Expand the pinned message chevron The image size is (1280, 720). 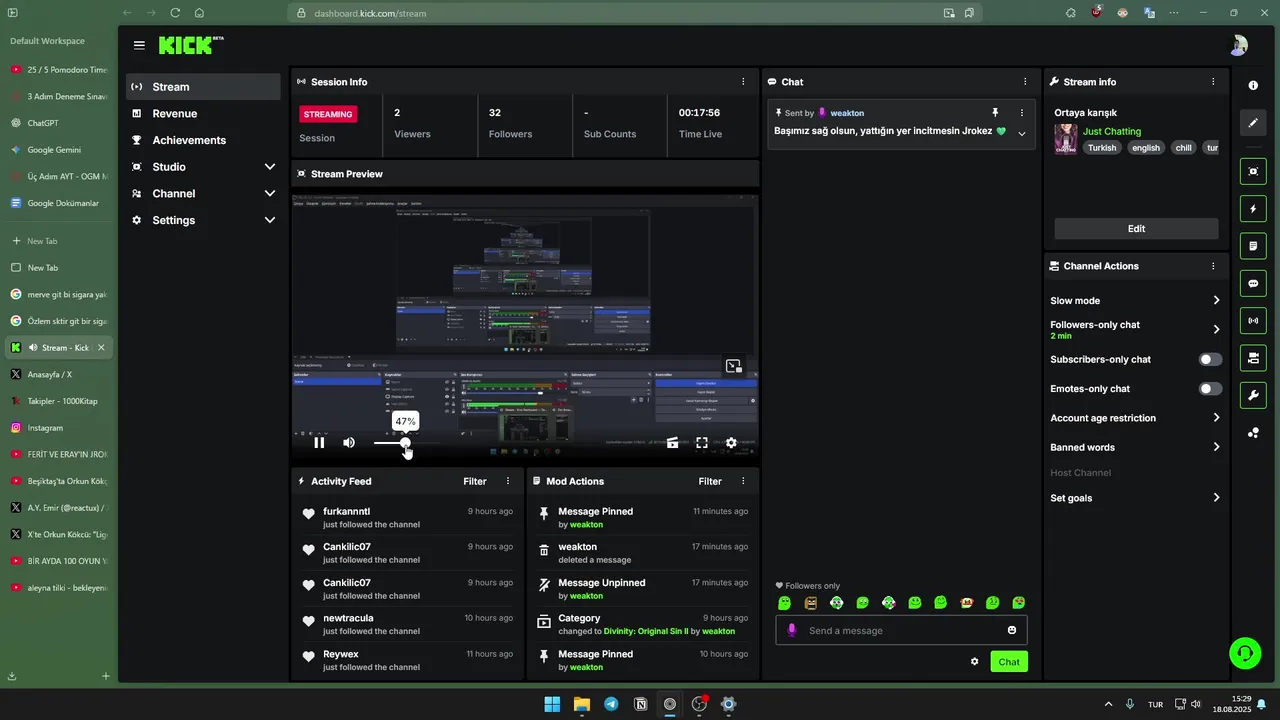click(x=1022, y=133)
